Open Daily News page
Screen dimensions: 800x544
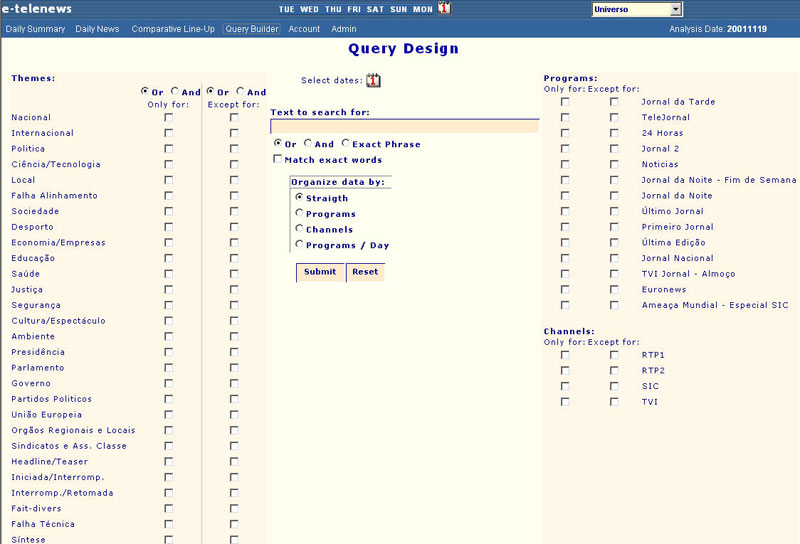[97, 29]
